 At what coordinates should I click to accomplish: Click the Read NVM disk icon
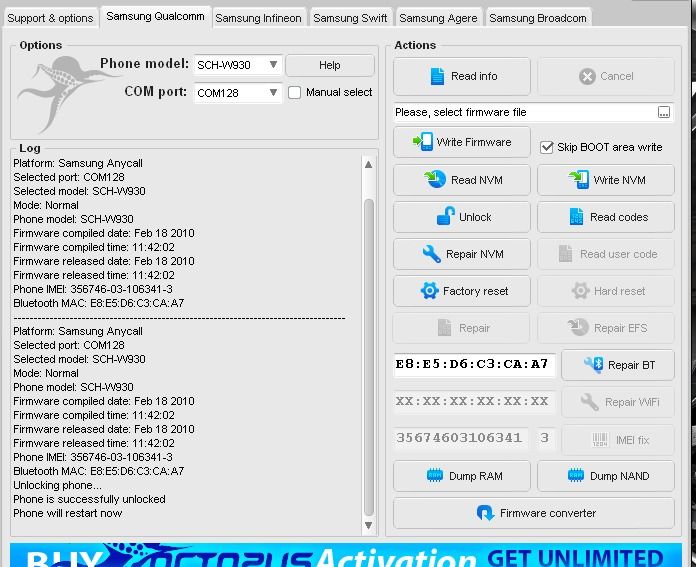(x=435, y=179)
